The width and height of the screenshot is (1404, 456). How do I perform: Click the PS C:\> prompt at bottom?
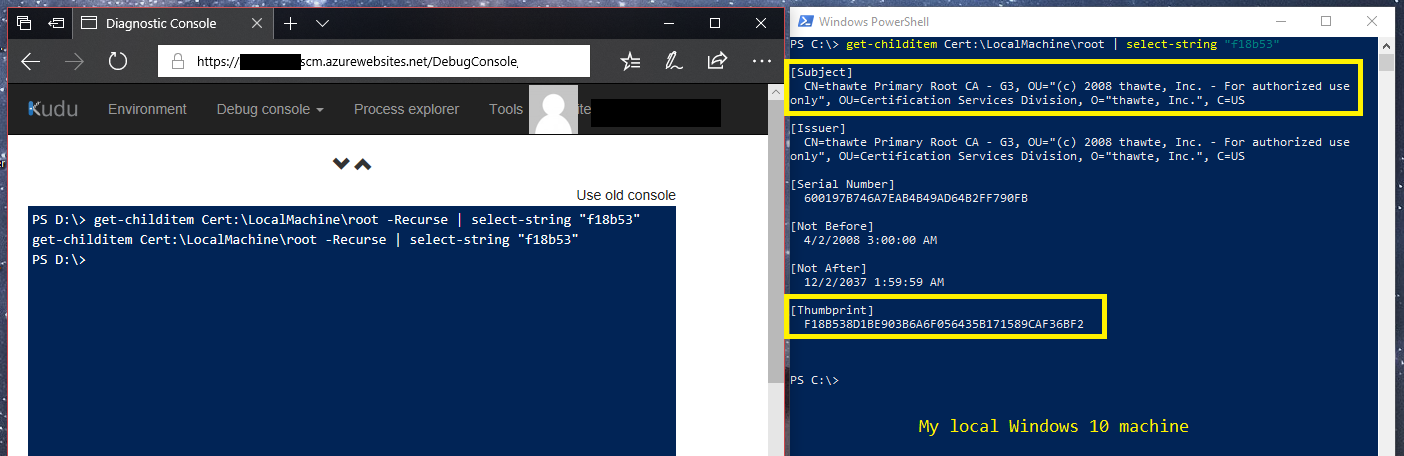point(814,380)
